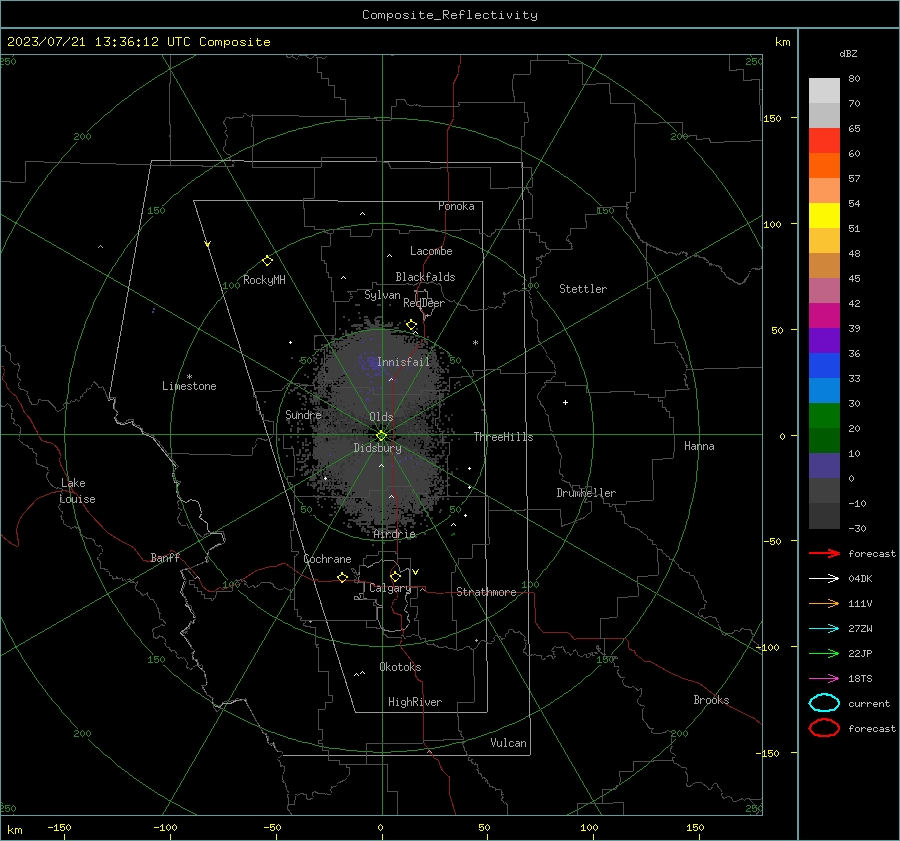Click the Lacombe label
Screen dimensions: 900x841
431,251
